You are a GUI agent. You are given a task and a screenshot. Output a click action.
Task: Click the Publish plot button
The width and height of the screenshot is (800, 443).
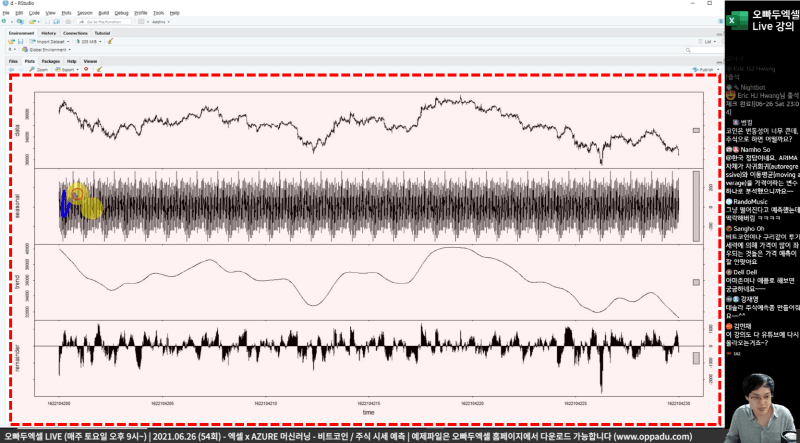[x=705, y=69]
